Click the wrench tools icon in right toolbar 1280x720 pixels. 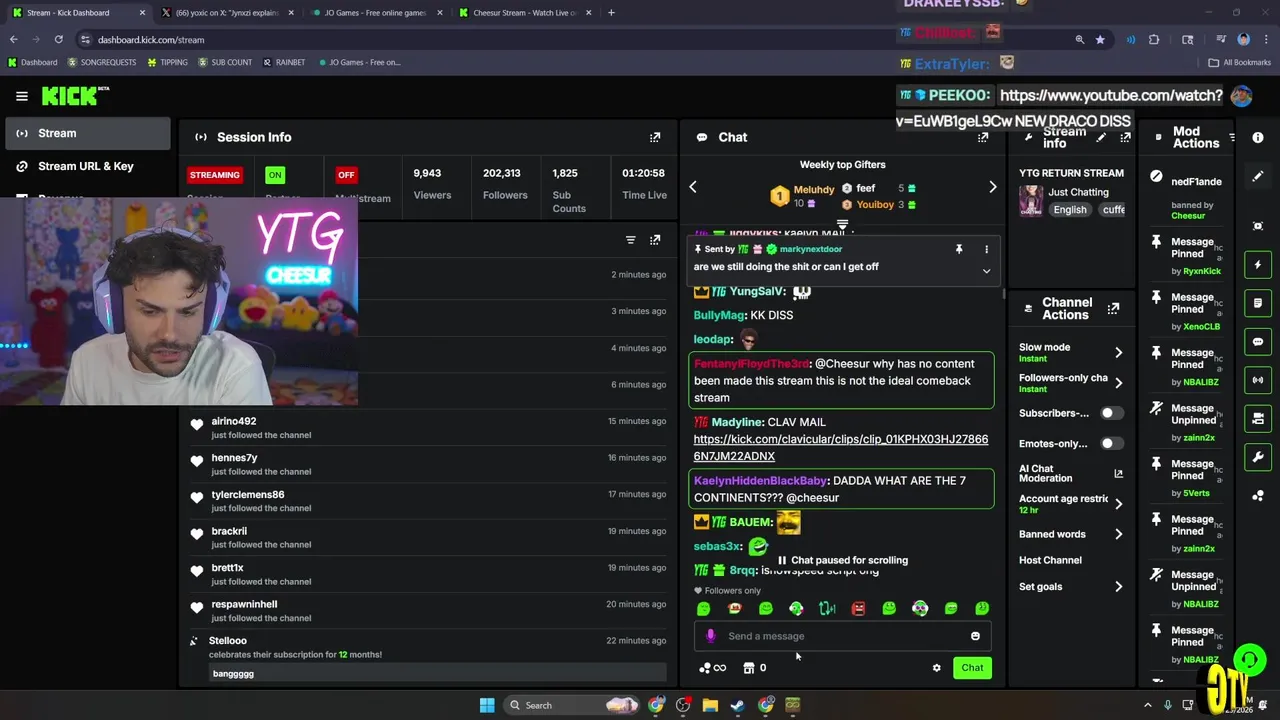(1258, 457)
